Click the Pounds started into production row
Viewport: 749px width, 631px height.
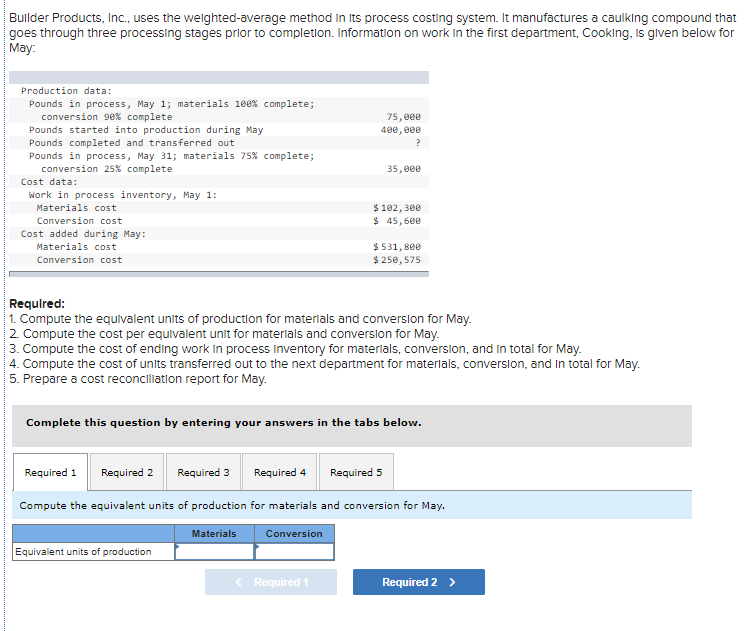pyautogui.click(x=219, y=129)
